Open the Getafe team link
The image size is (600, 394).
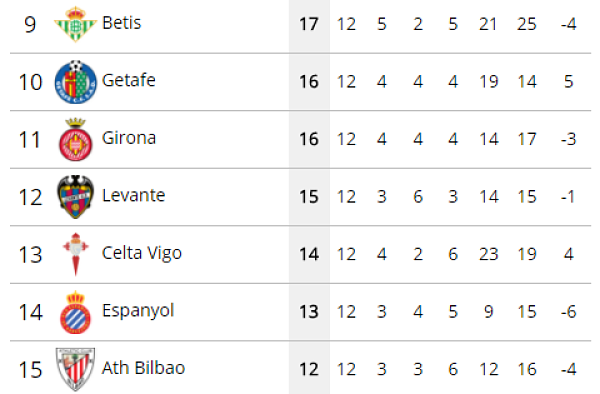click(129, 80)
